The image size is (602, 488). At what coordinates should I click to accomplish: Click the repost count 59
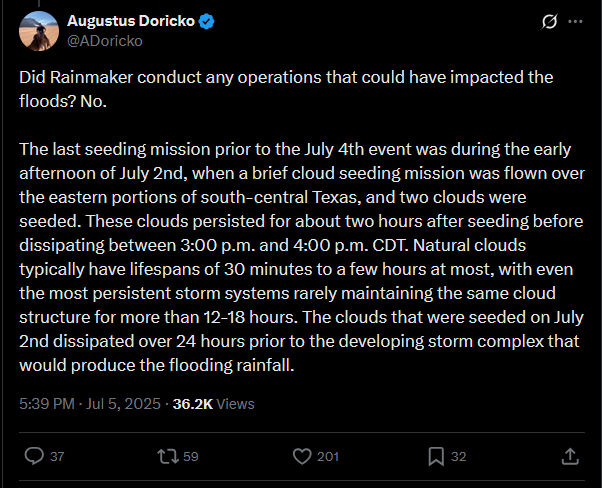190,457
